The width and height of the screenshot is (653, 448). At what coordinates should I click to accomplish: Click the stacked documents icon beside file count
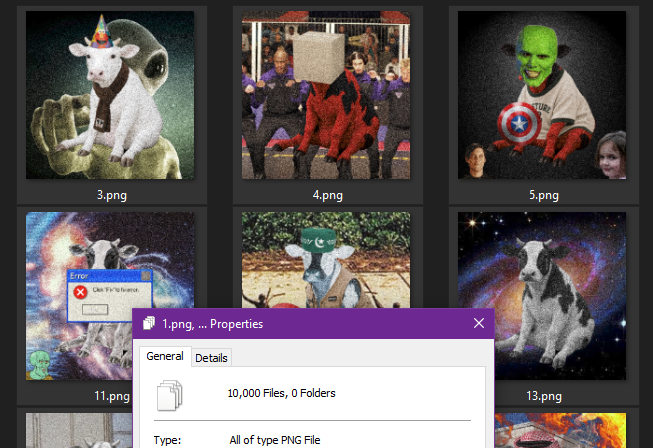tap(169, 395)
